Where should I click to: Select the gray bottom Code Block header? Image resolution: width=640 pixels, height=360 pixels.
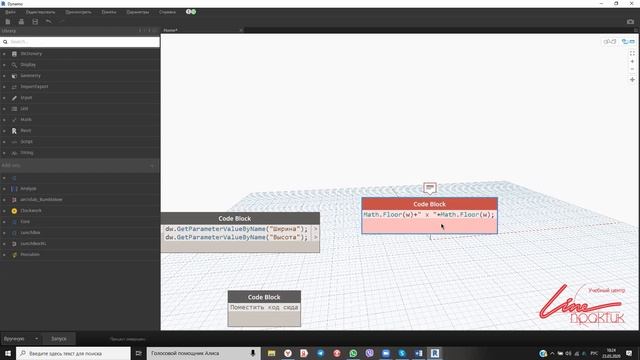(264, 297)
